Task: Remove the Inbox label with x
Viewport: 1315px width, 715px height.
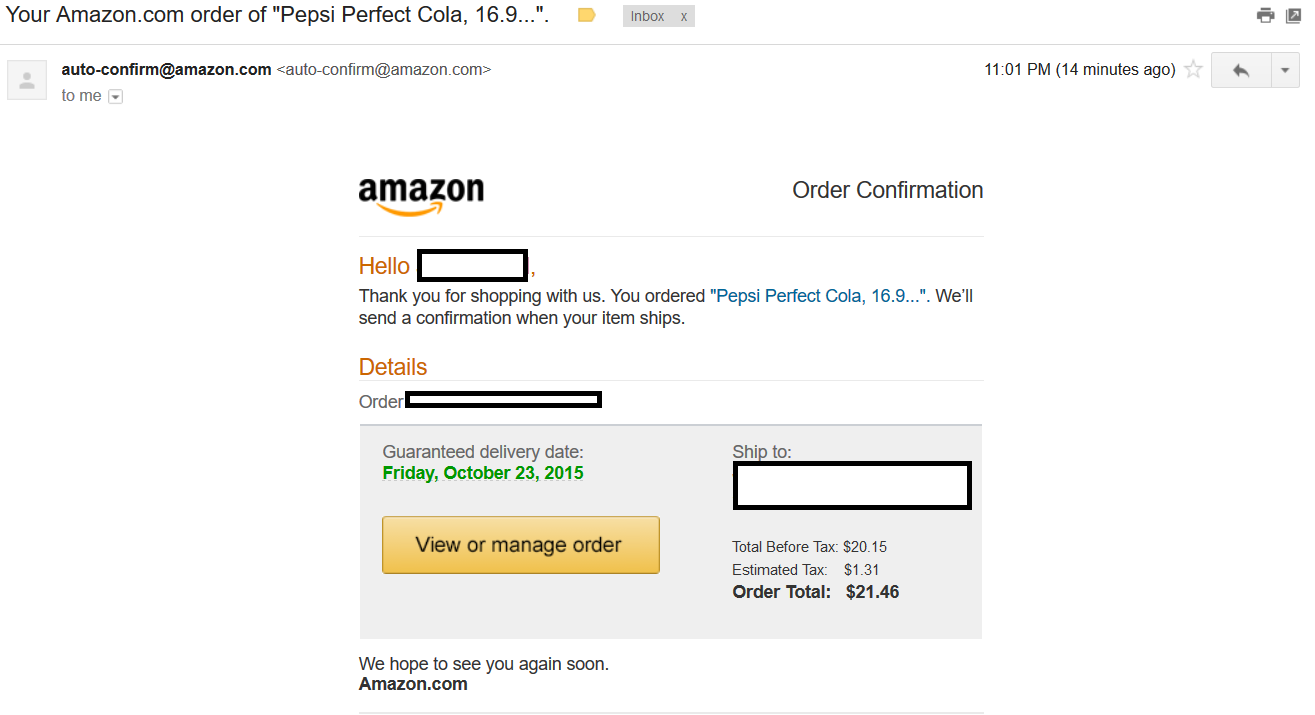Action: (684, 16)
